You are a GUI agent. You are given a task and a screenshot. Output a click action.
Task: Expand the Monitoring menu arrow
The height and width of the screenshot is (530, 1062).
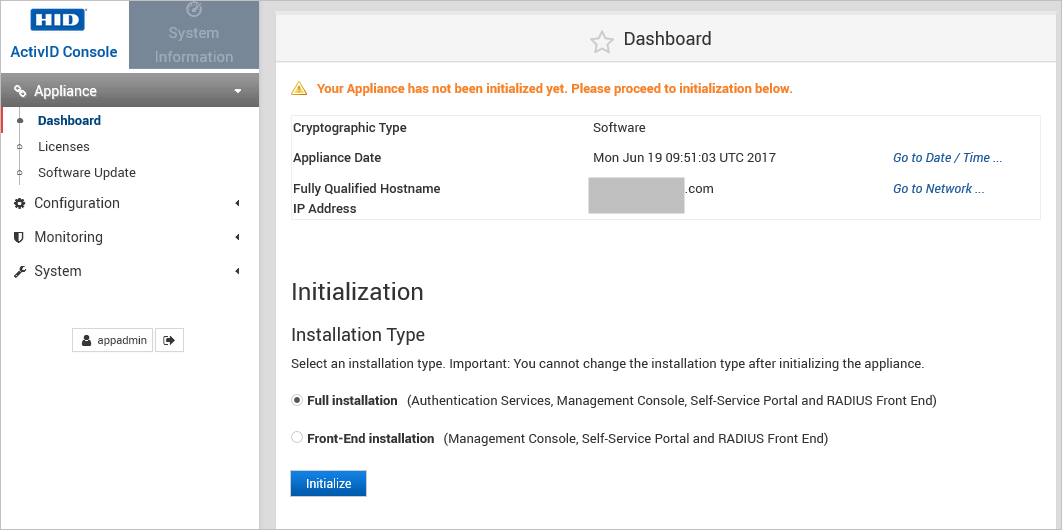(x=238, y=237)
